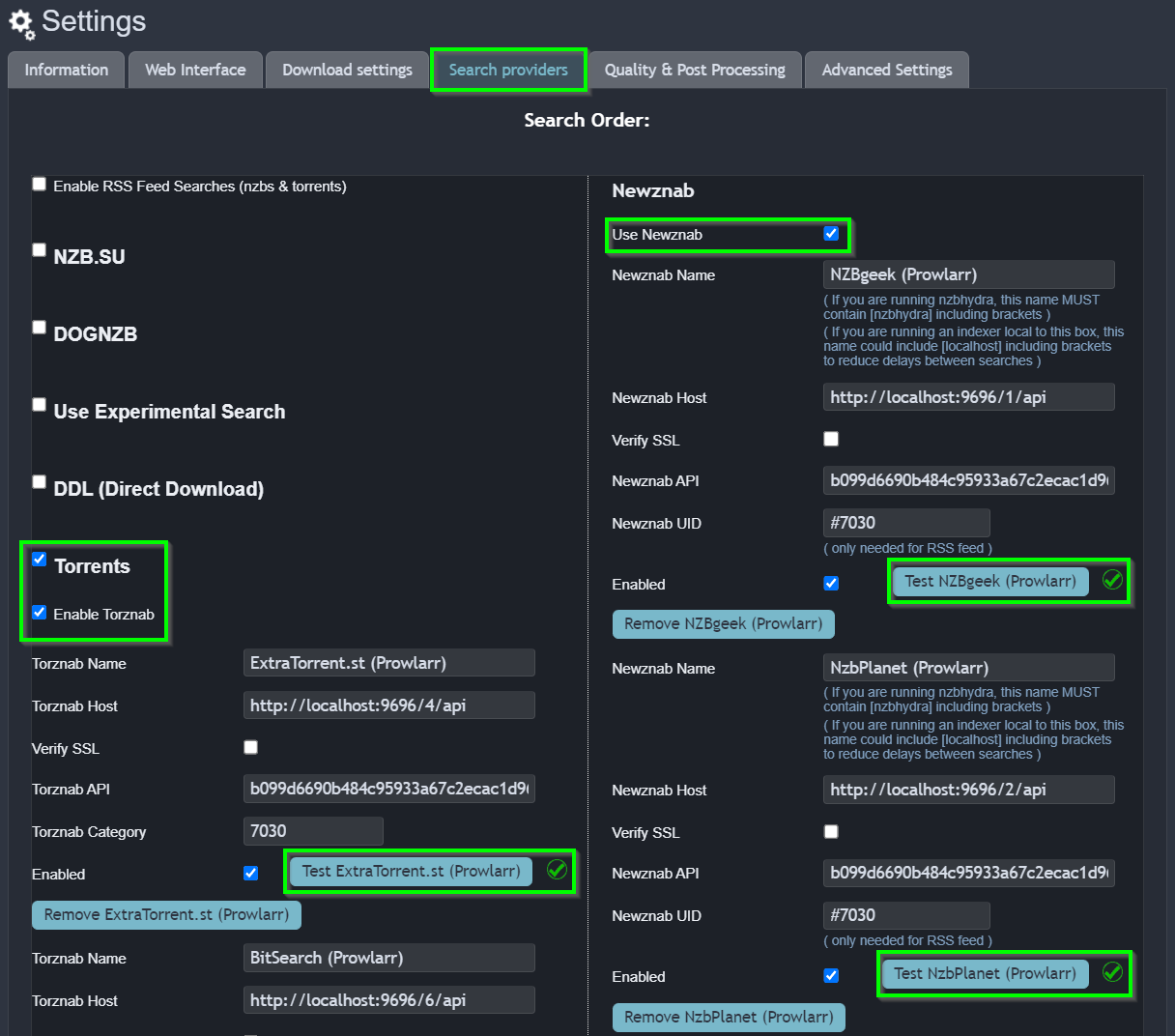Click green checkmark next to Test NzbPlanet

(1112, 972)
